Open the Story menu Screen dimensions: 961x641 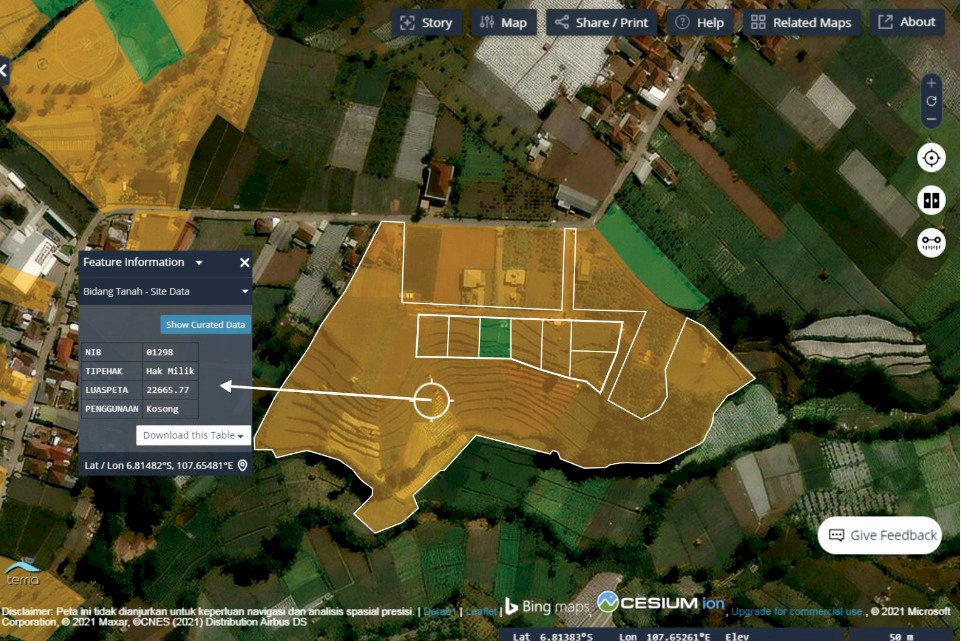(x=426, y=23)
